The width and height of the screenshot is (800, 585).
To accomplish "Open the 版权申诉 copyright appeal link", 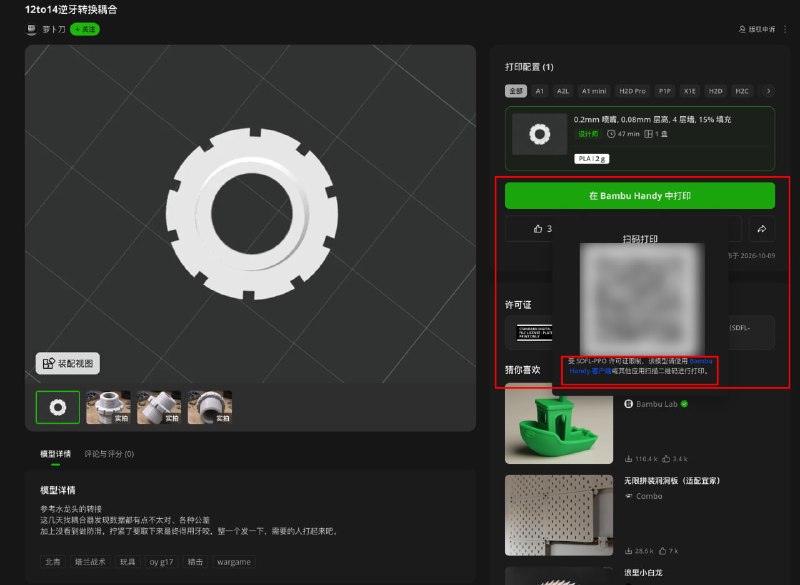I will [757, 29].
